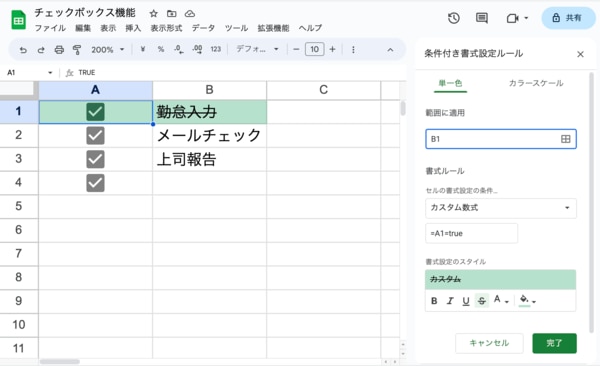
Task: Open the 表示形式 menu
Action: click(x=166, y=28)
